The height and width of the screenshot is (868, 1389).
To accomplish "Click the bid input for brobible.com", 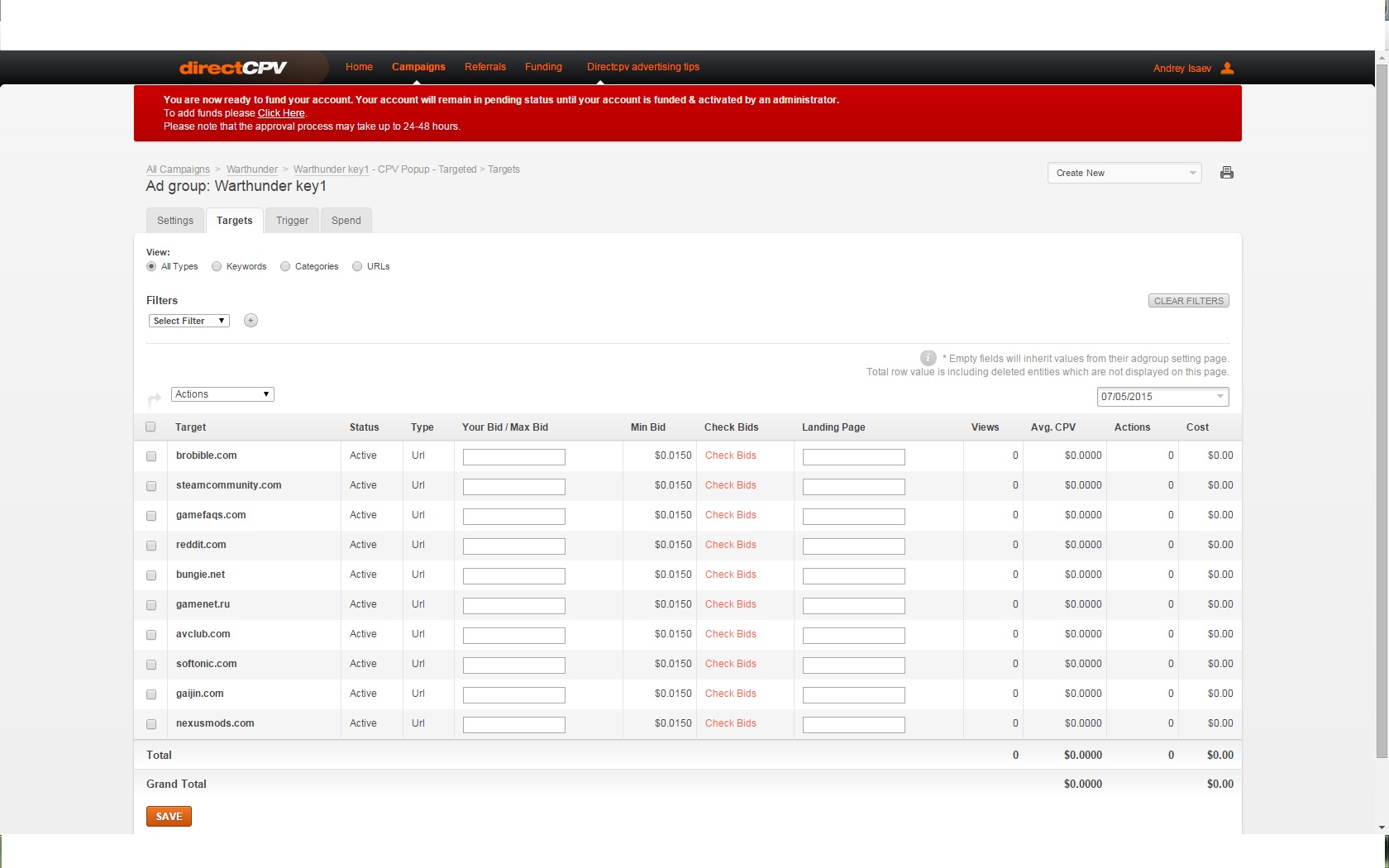I will pos(513,457).
